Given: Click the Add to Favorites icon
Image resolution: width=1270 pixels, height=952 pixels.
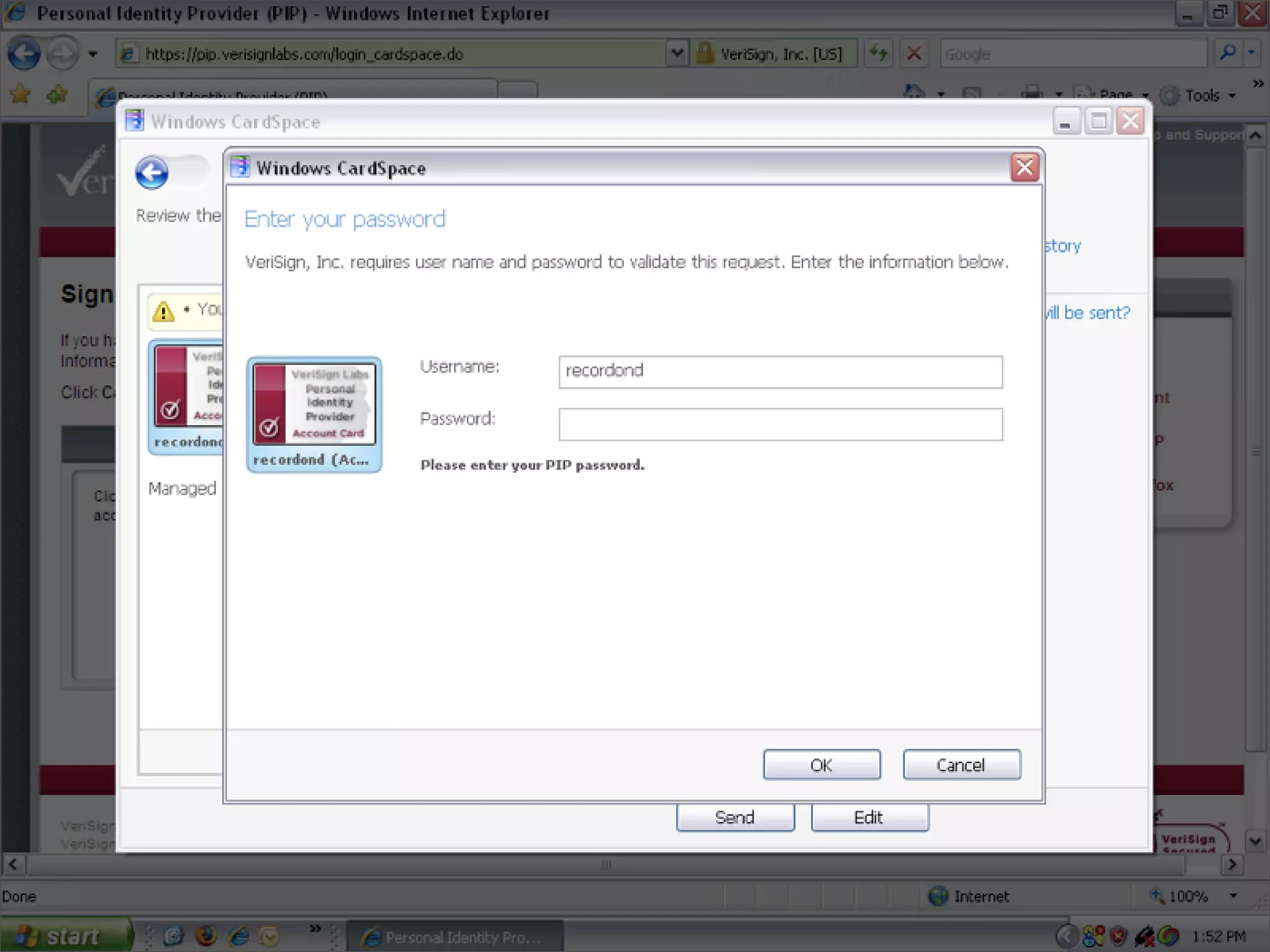Looking at the screenshot, I should pos(57,95).
